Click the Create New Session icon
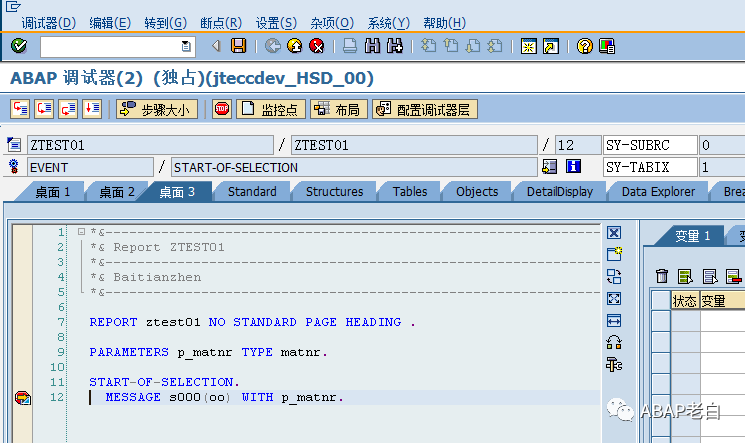 pyautogui.click(x=528, y=46)
